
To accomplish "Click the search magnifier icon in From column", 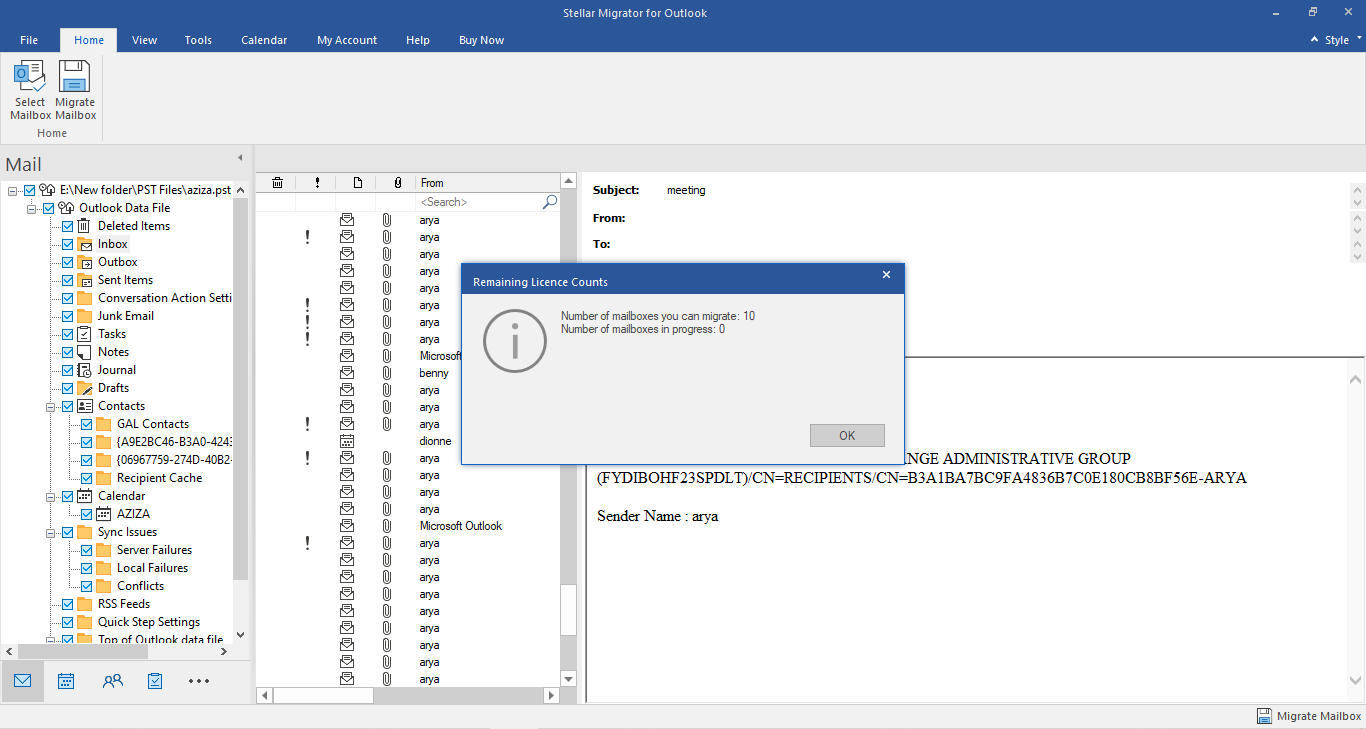I will [x=549, y=202].
